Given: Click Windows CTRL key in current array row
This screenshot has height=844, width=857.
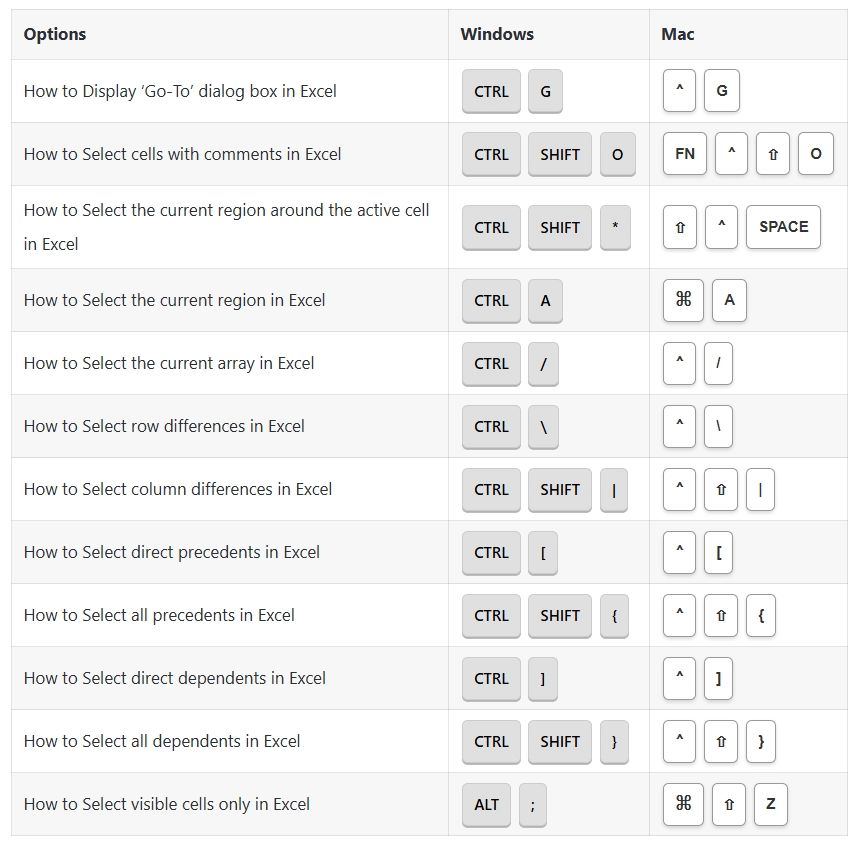Looking at the screenshot, I should click(x=491, y=363).
